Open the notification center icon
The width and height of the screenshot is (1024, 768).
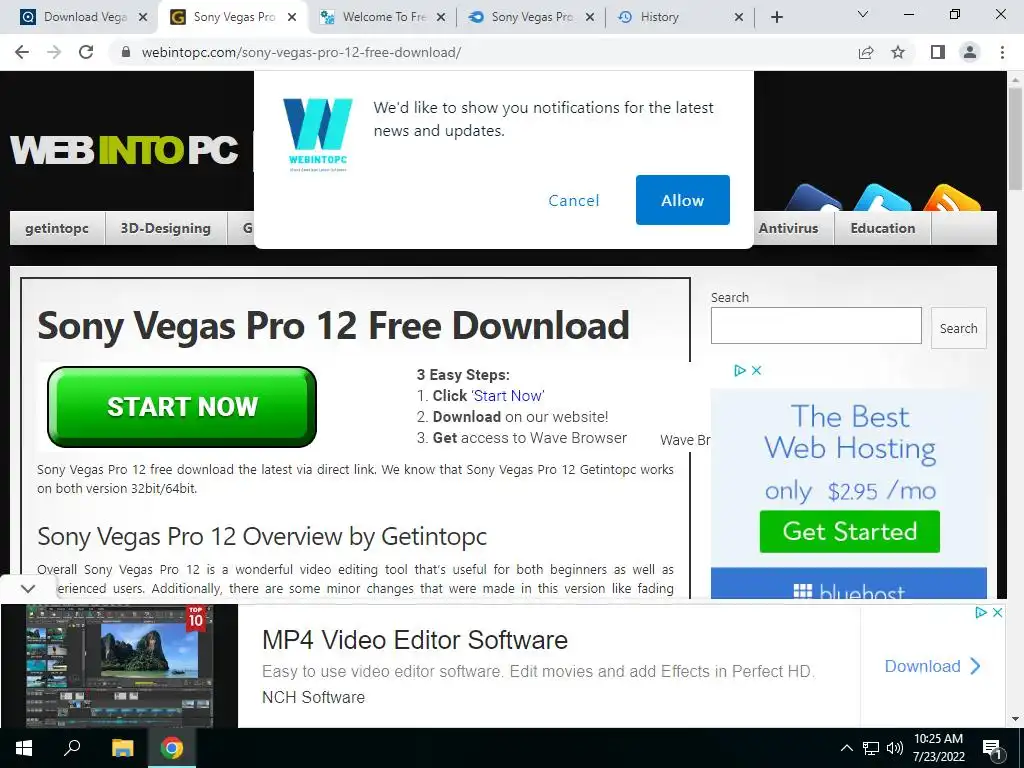993,749
